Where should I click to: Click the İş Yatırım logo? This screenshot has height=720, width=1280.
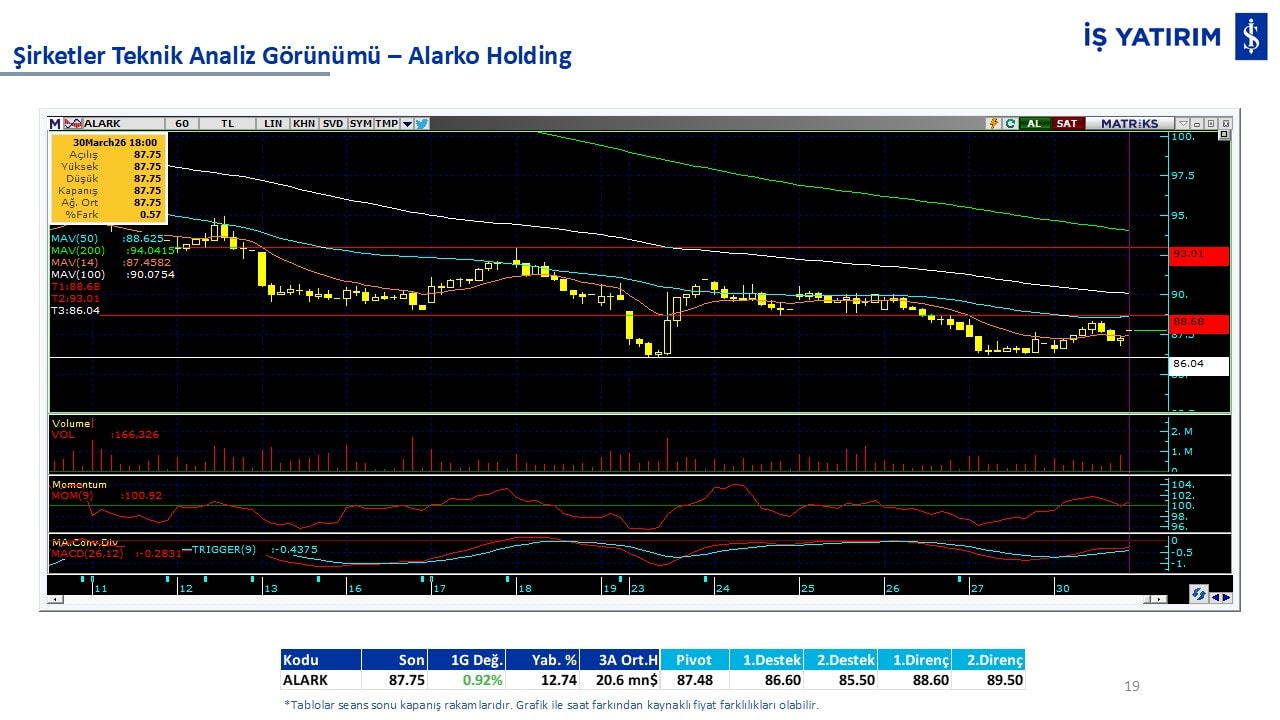click(1250, 37)
